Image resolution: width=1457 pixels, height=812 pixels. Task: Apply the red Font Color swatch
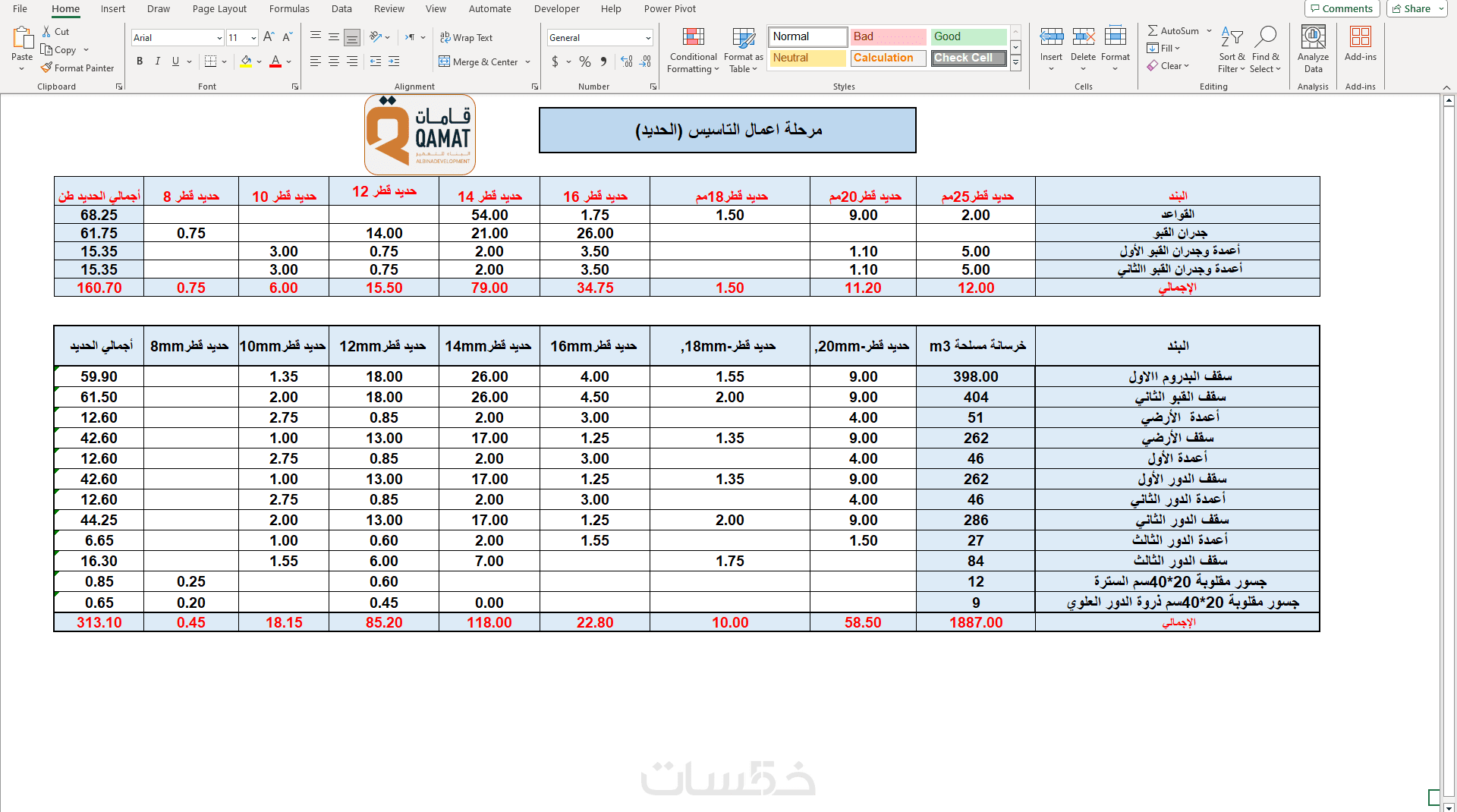tap(275, 61)
